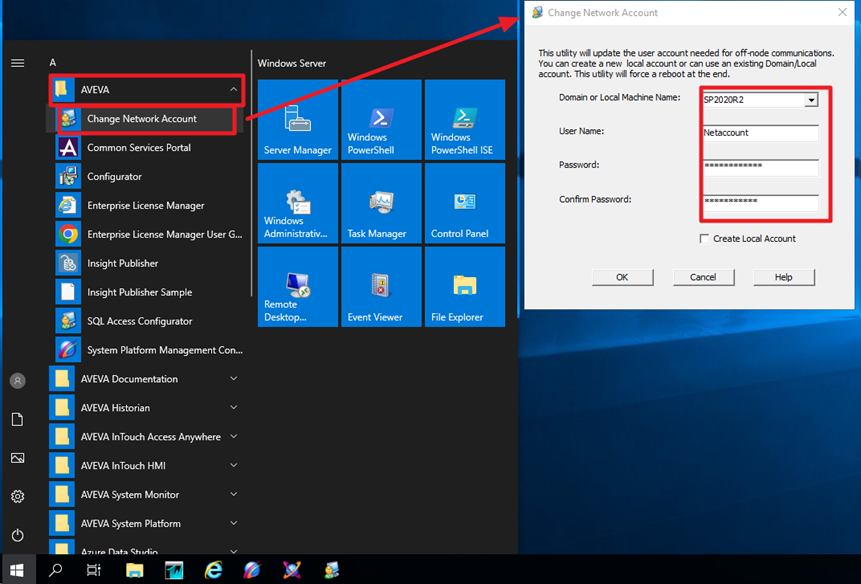
Task: Expand AVEVA Historian folder
Action: (146, 408)
